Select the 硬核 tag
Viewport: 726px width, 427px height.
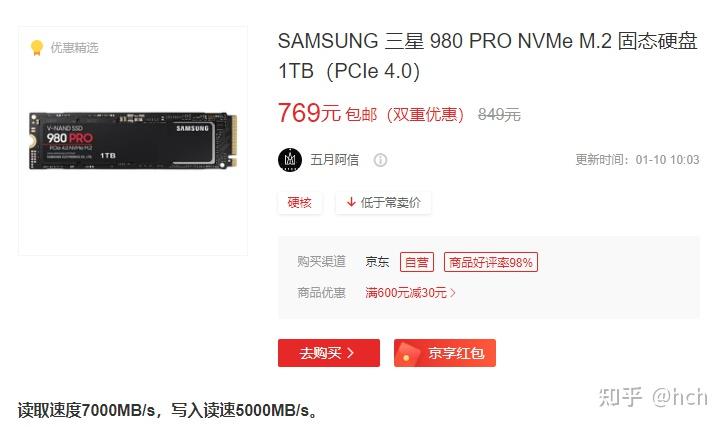point(300,202)
